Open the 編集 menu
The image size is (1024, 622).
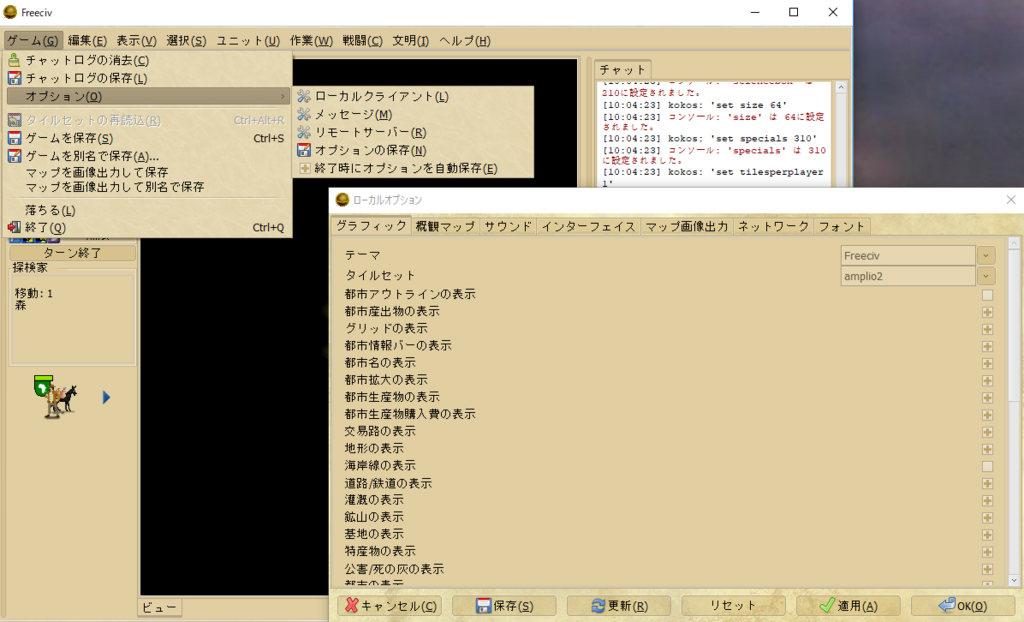pos(87,41)
